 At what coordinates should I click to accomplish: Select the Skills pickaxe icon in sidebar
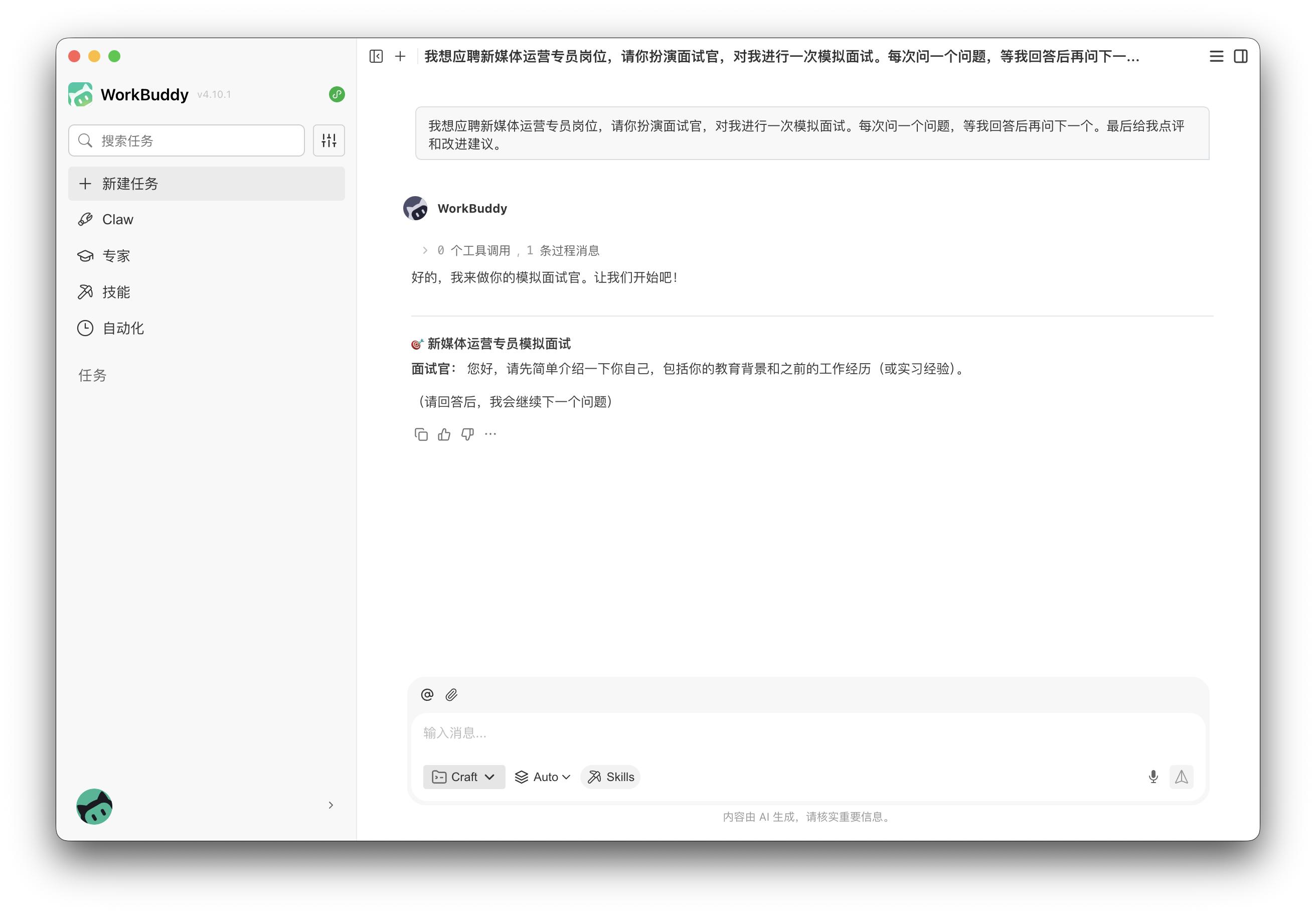coord(86,292)
